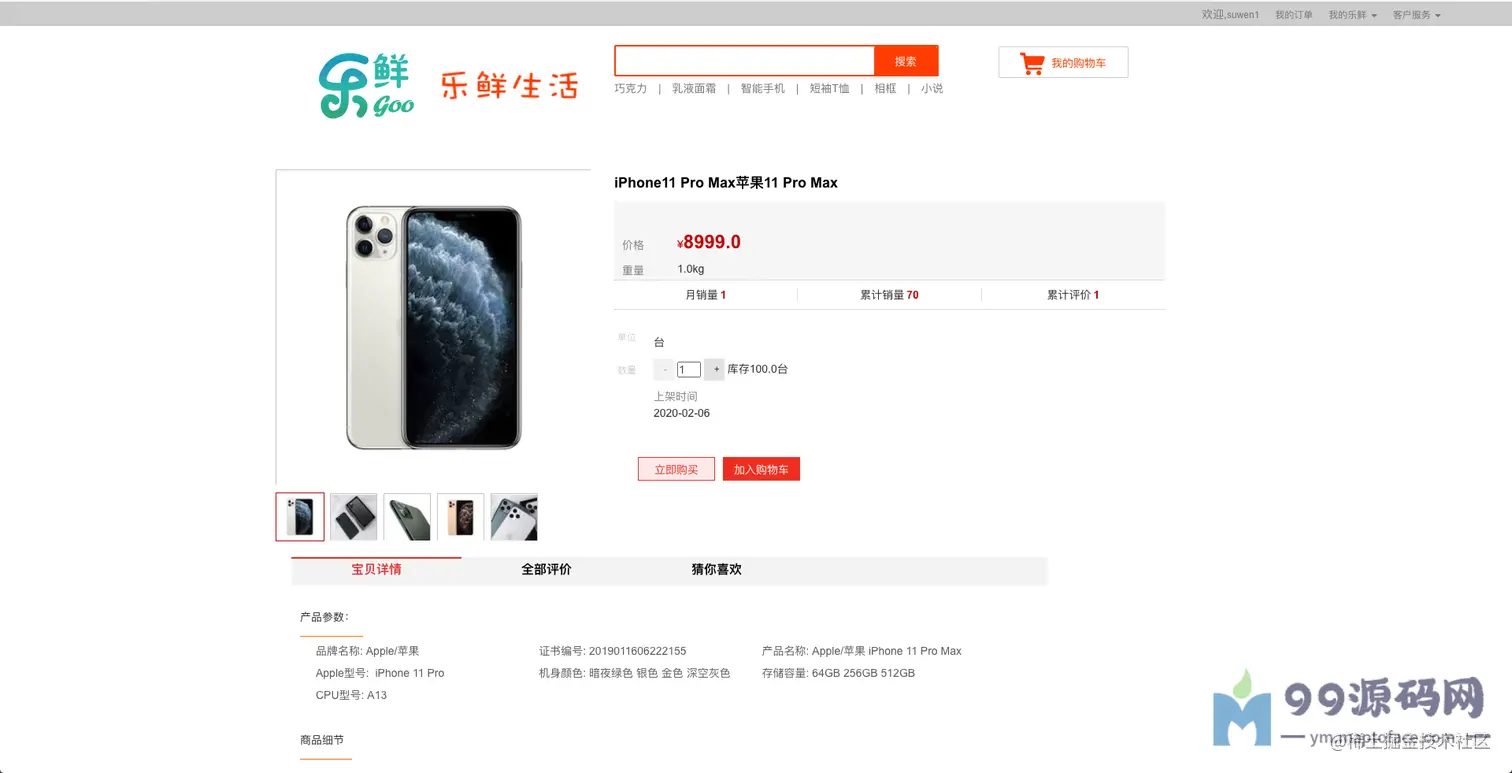Image resolution: width=1512 pixels, height=773 pixels.
Task: Click the 立即购买 button
Action: pyautogui.click(x=676, y=469)
